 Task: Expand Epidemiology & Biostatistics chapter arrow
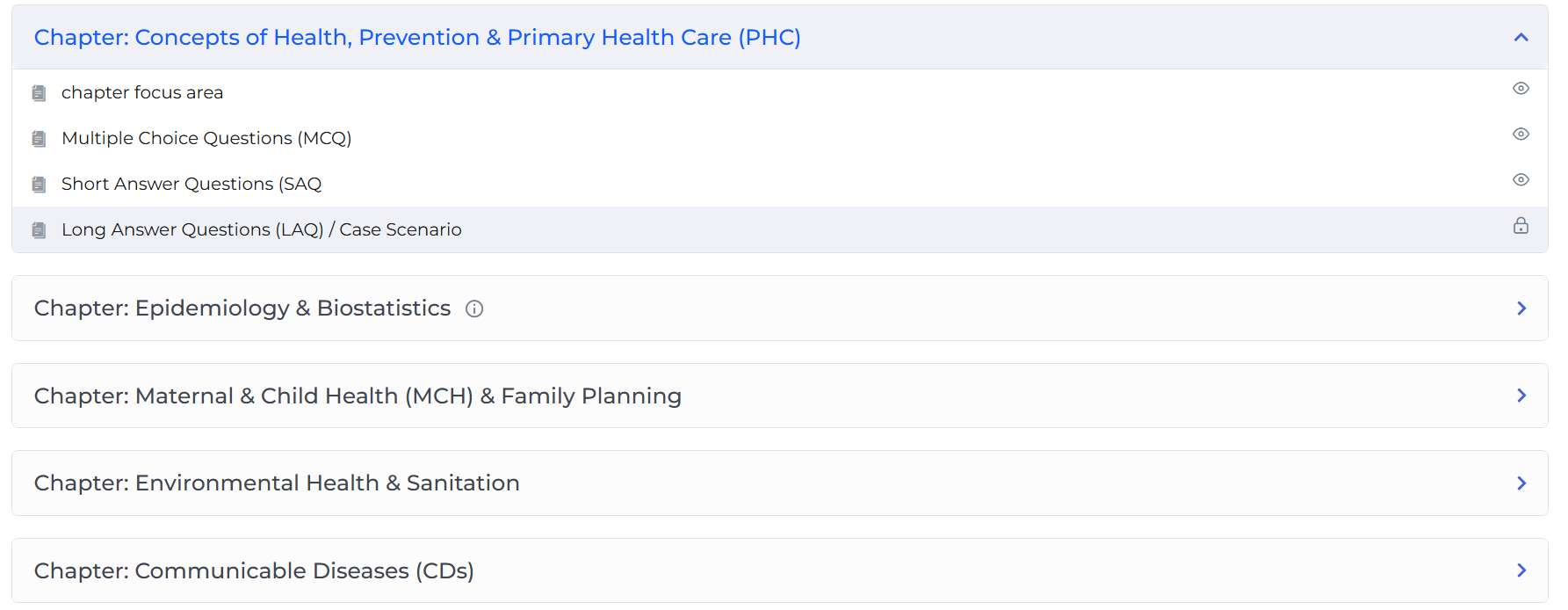pyautogui.click(x=1521, y=309)
